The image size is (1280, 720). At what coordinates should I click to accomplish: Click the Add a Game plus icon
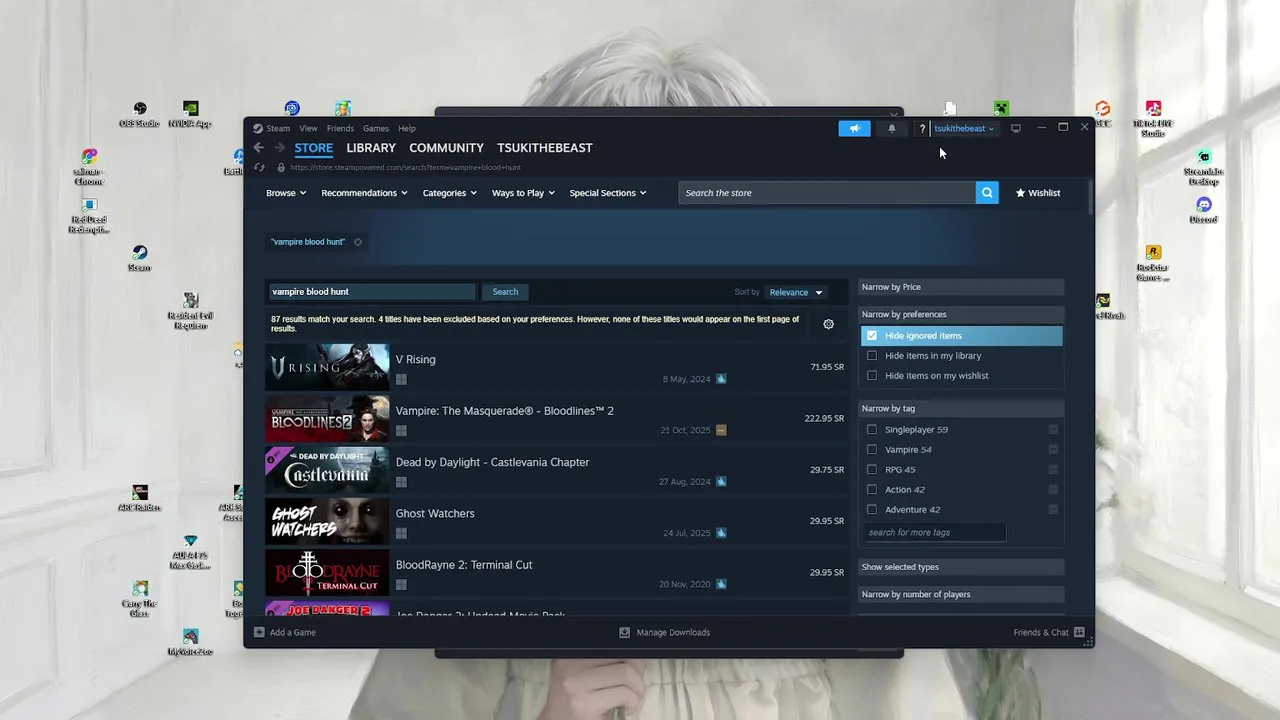[x=259, y=632]
